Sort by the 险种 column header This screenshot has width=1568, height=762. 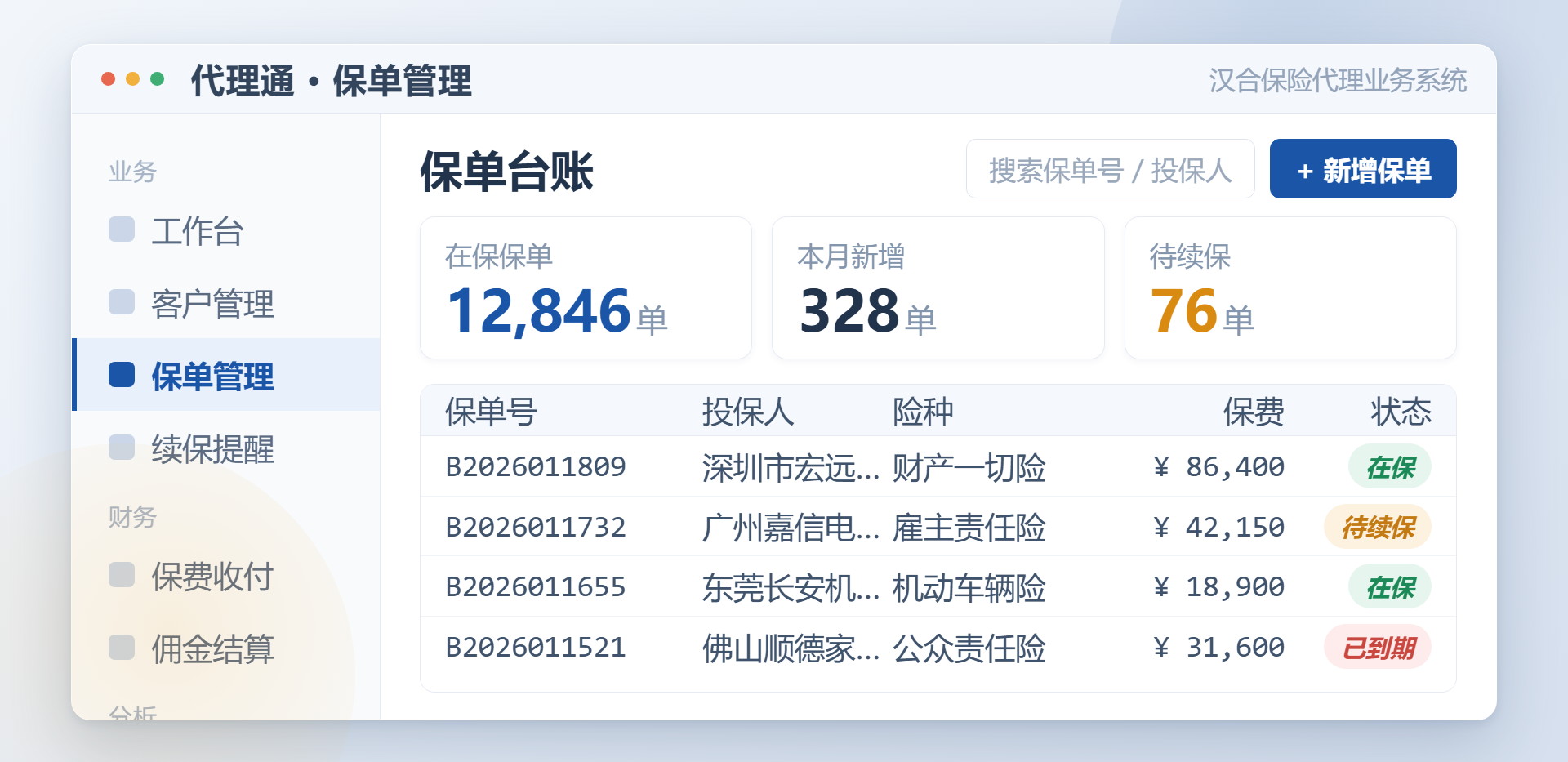coord(923,412)
